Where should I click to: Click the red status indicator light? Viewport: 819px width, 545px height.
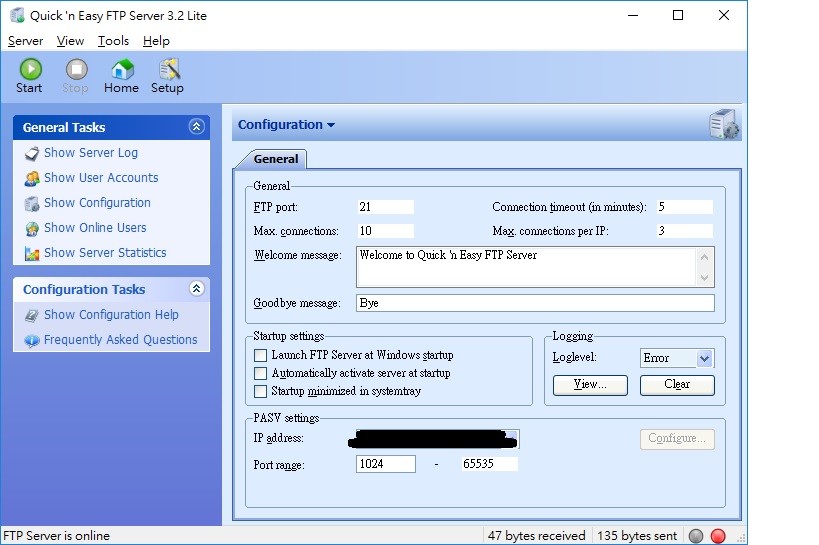718,536
